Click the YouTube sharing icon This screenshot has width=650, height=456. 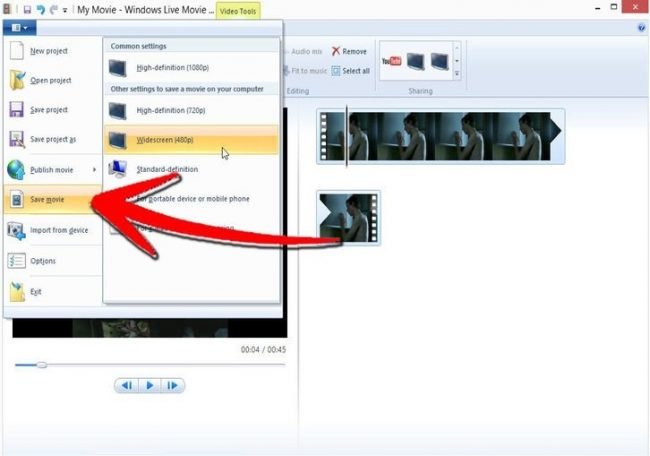392,62
